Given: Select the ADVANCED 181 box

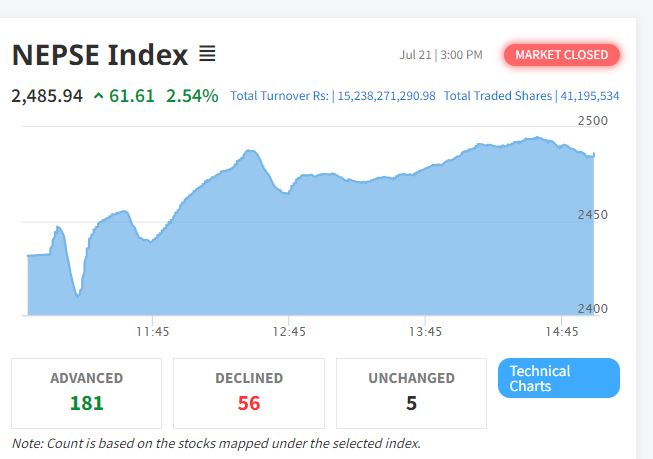Looking at the screenshot, I should tap(86, 393).
